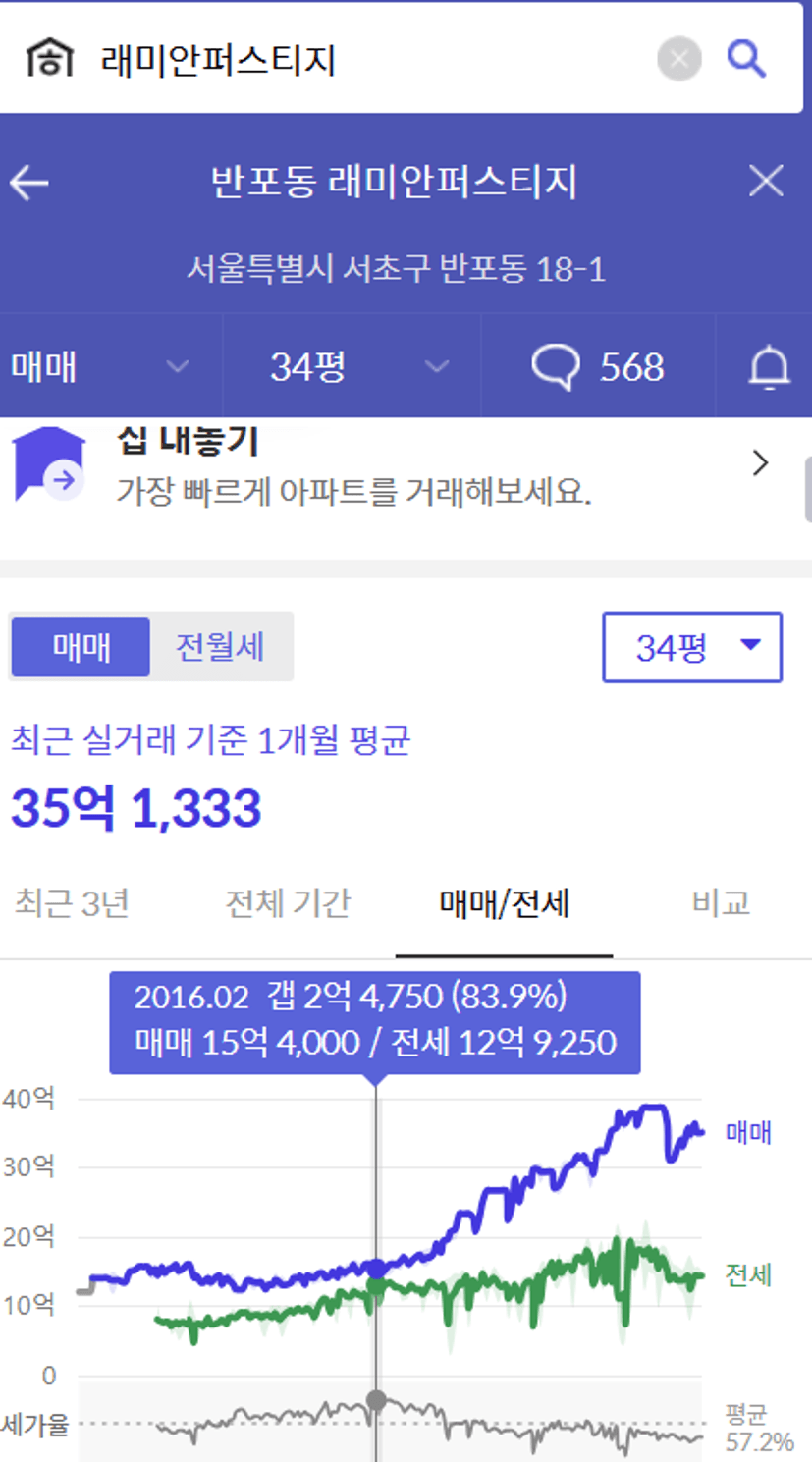
Task: Select the 매매 toggle button
Action: click(x=81, y=647)
